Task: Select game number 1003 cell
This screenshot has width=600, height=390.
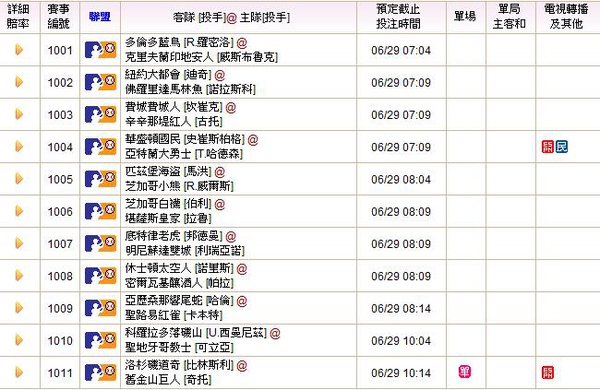Action: click(60, 114)
